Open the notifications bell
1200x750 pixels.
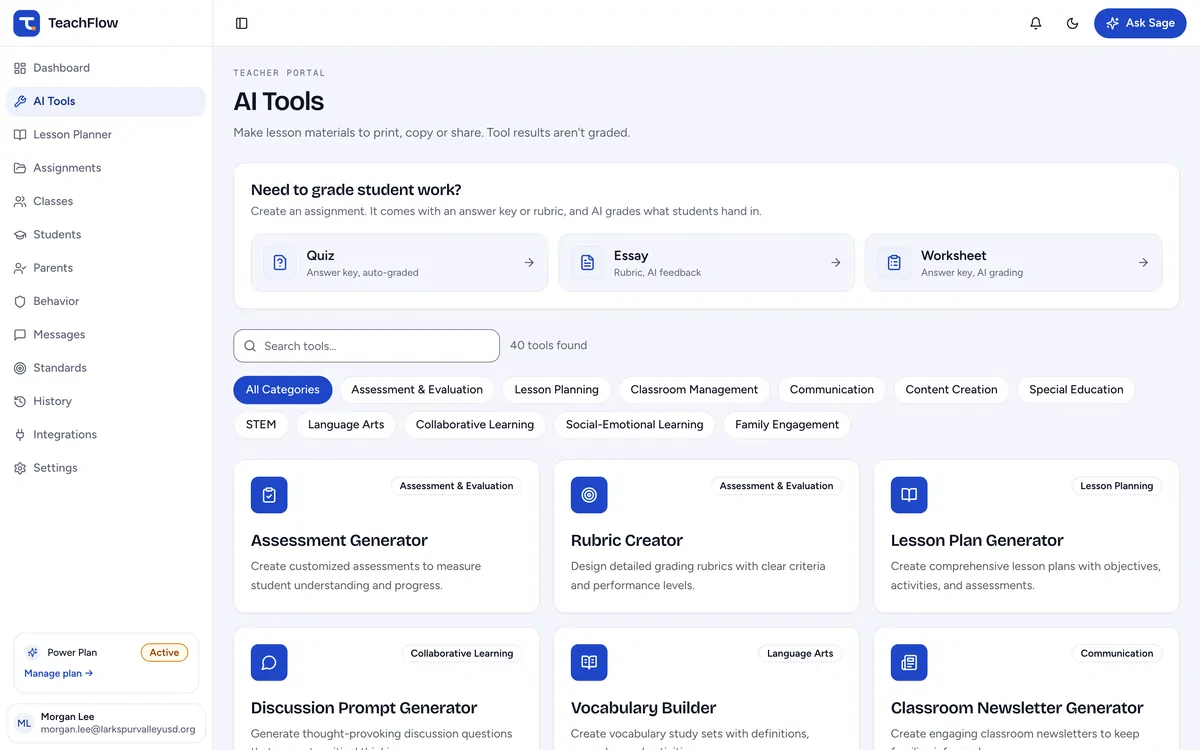[1036, 23]
